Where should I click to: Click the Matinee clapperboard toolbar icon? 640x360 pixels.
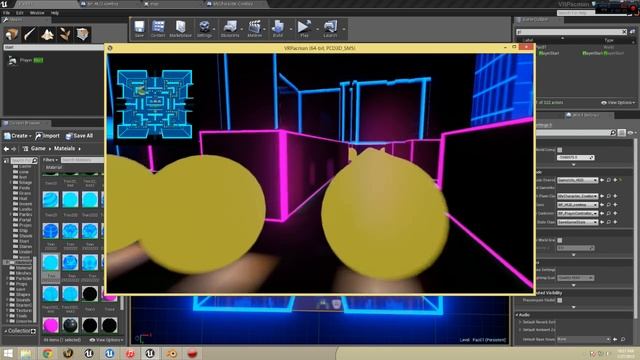(255, 29)
